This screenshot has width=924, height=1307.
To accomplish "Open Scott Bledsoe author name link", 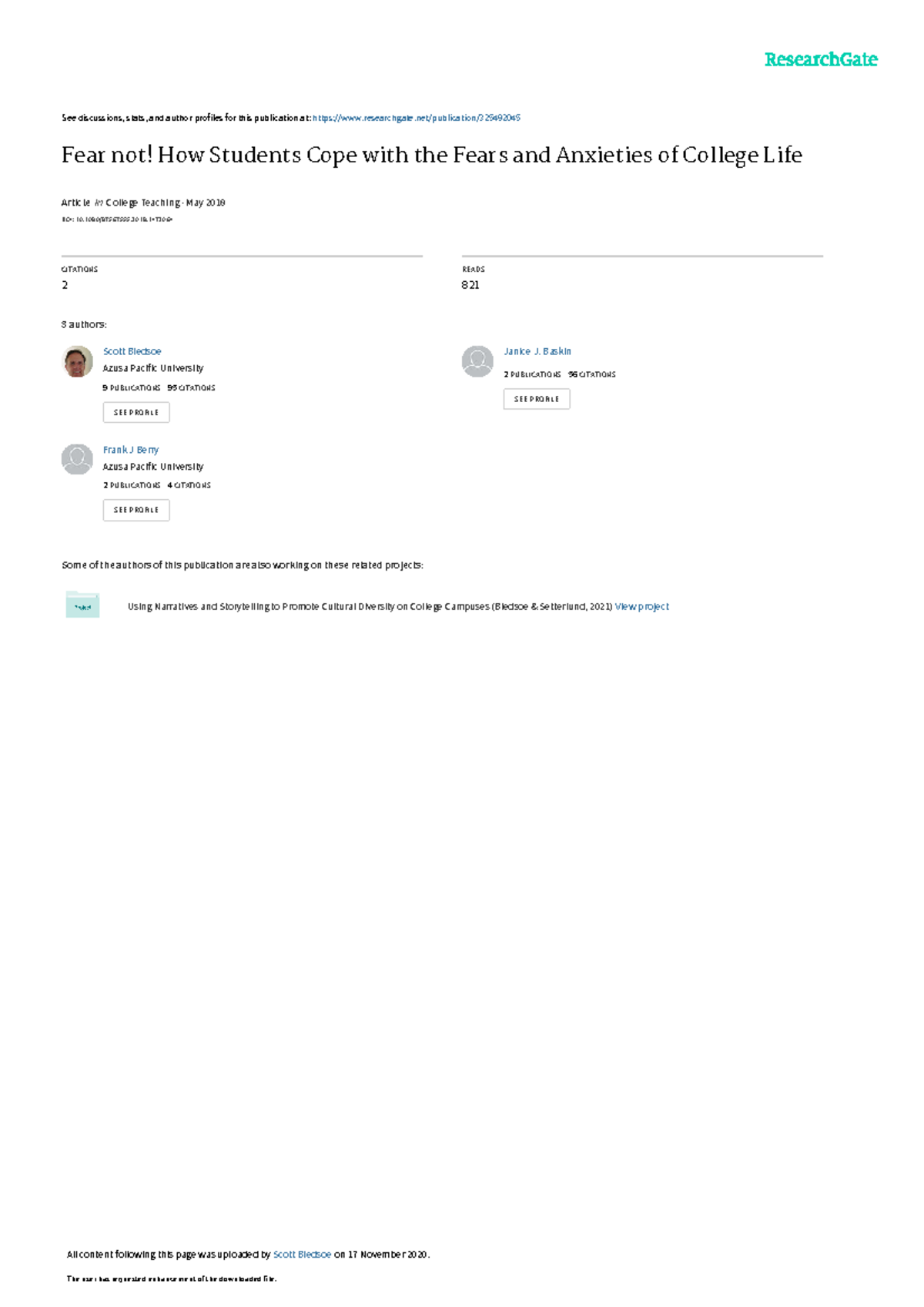I will point(132,351).
